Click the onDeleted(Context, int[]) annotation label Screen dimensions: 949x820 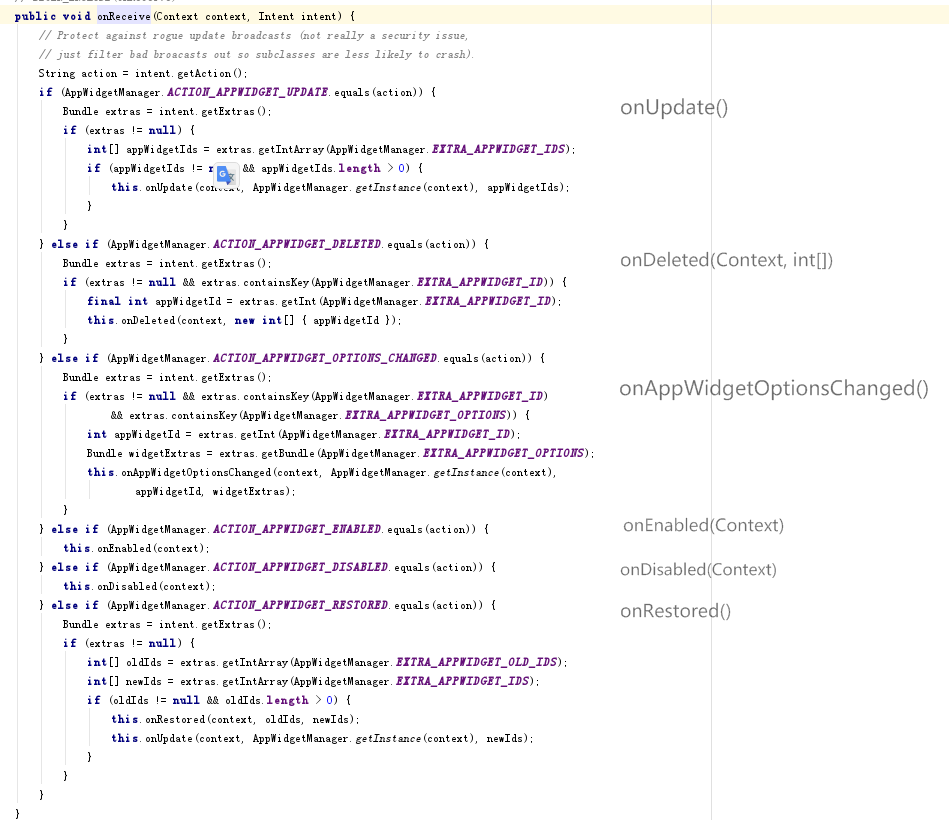click(726, 260)
